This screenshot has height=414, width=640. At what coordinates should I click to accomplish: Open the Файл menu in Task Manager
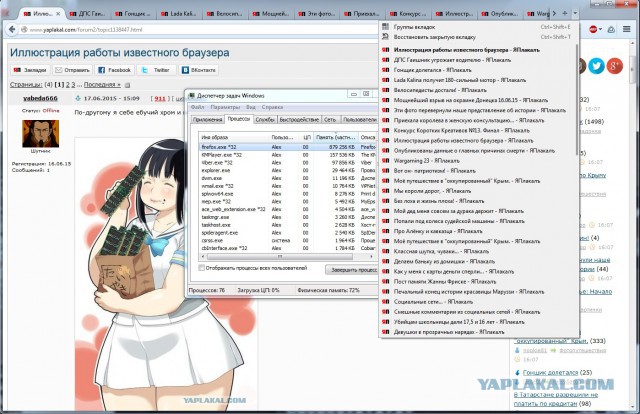(x=198, y=107)
